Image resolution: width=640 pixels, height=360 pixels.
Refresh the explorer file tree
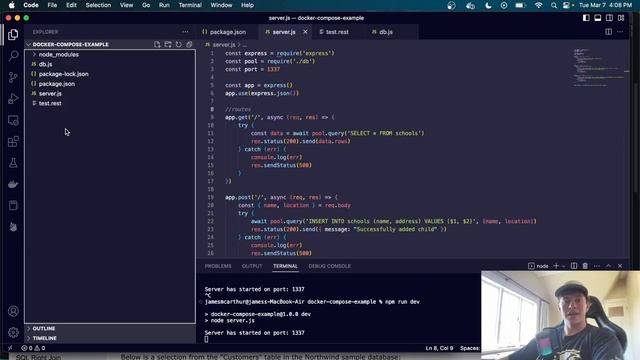(178, 44)
